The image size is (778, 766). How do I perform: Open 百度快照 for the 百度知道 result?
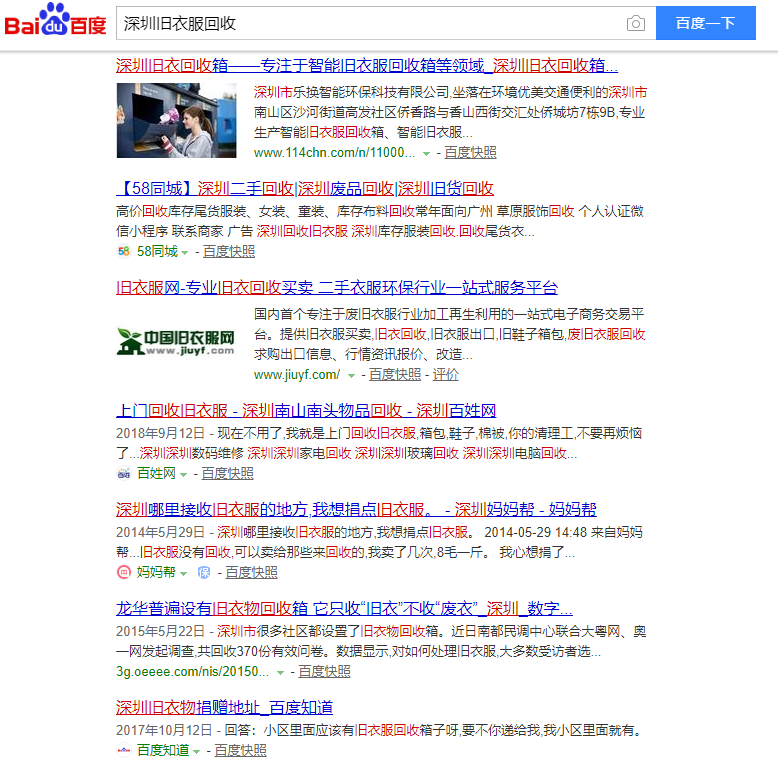click(240, 750)
